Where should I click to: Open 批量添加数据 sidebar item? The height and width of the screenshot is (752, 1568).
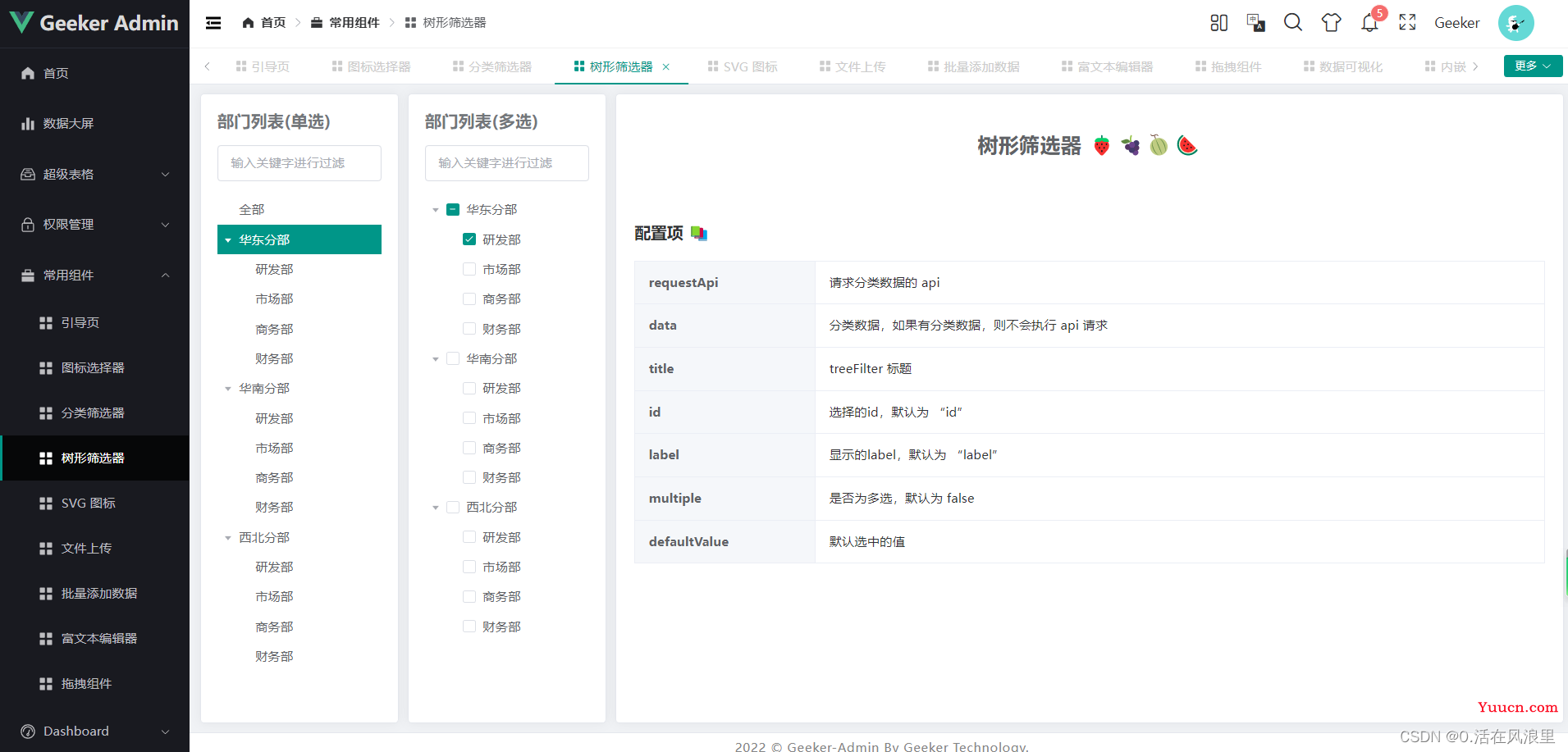click(94, 594)
